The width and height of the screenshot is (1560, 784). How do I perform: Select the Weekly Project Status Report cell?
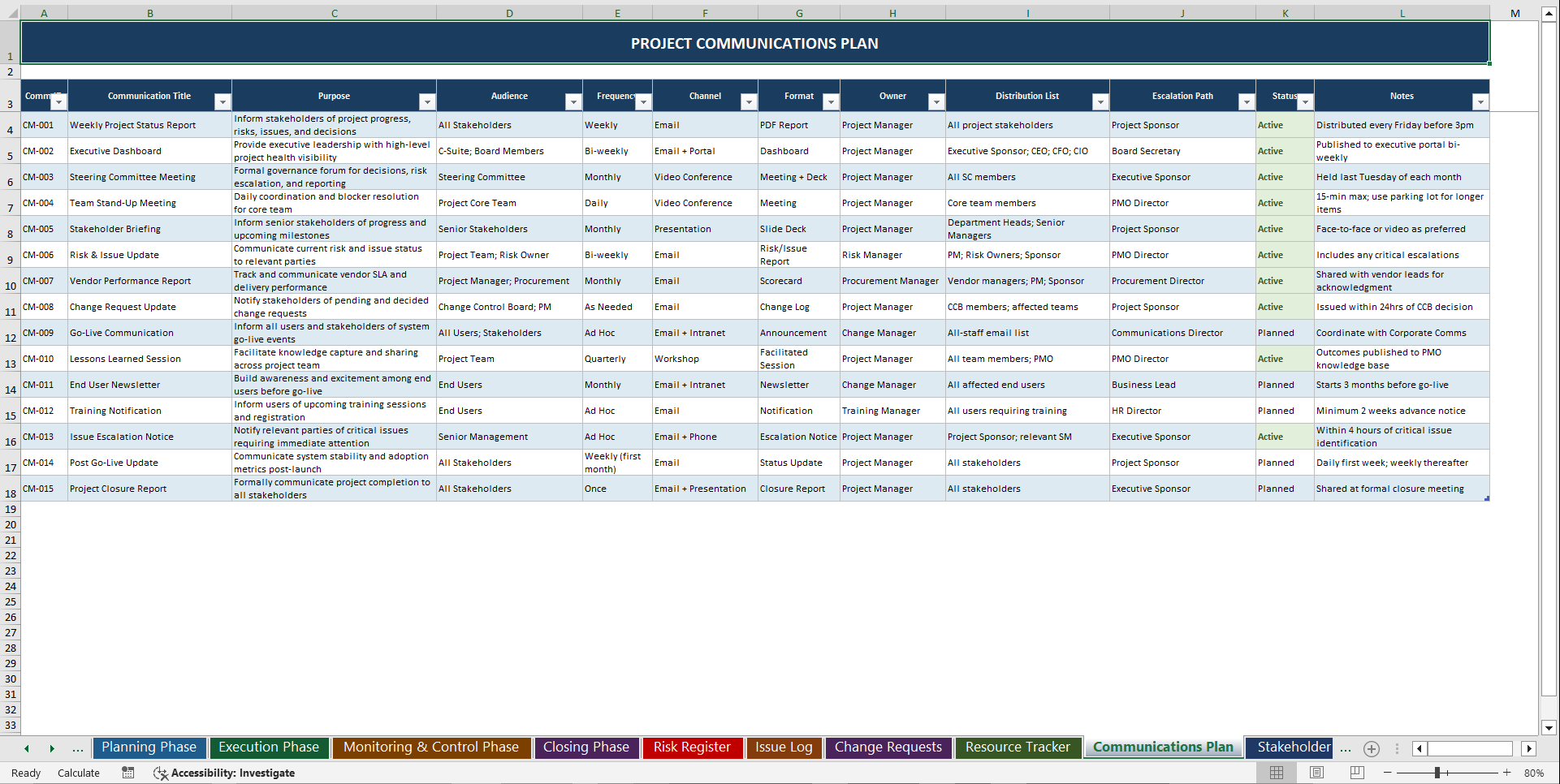coord(149,125)
